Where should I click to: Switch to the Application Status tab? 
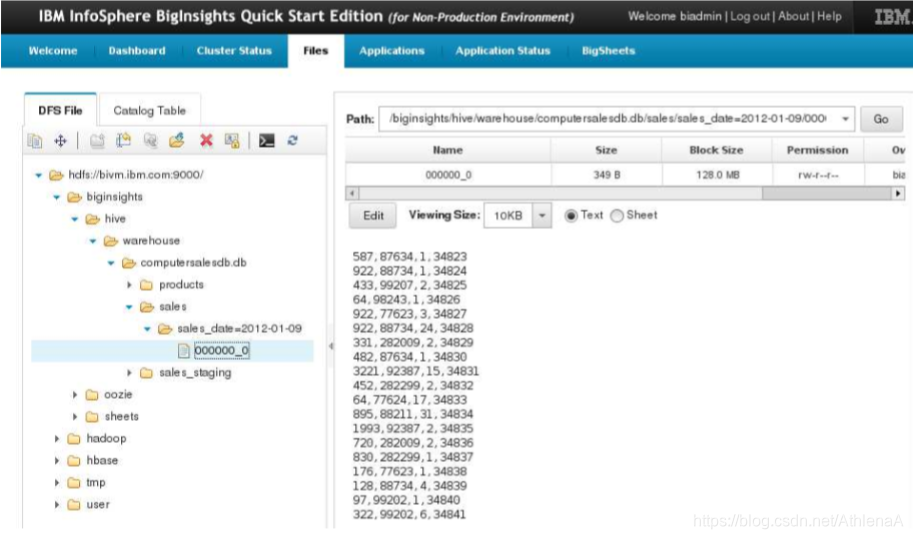pyautogui.click(x=503, y=51)
